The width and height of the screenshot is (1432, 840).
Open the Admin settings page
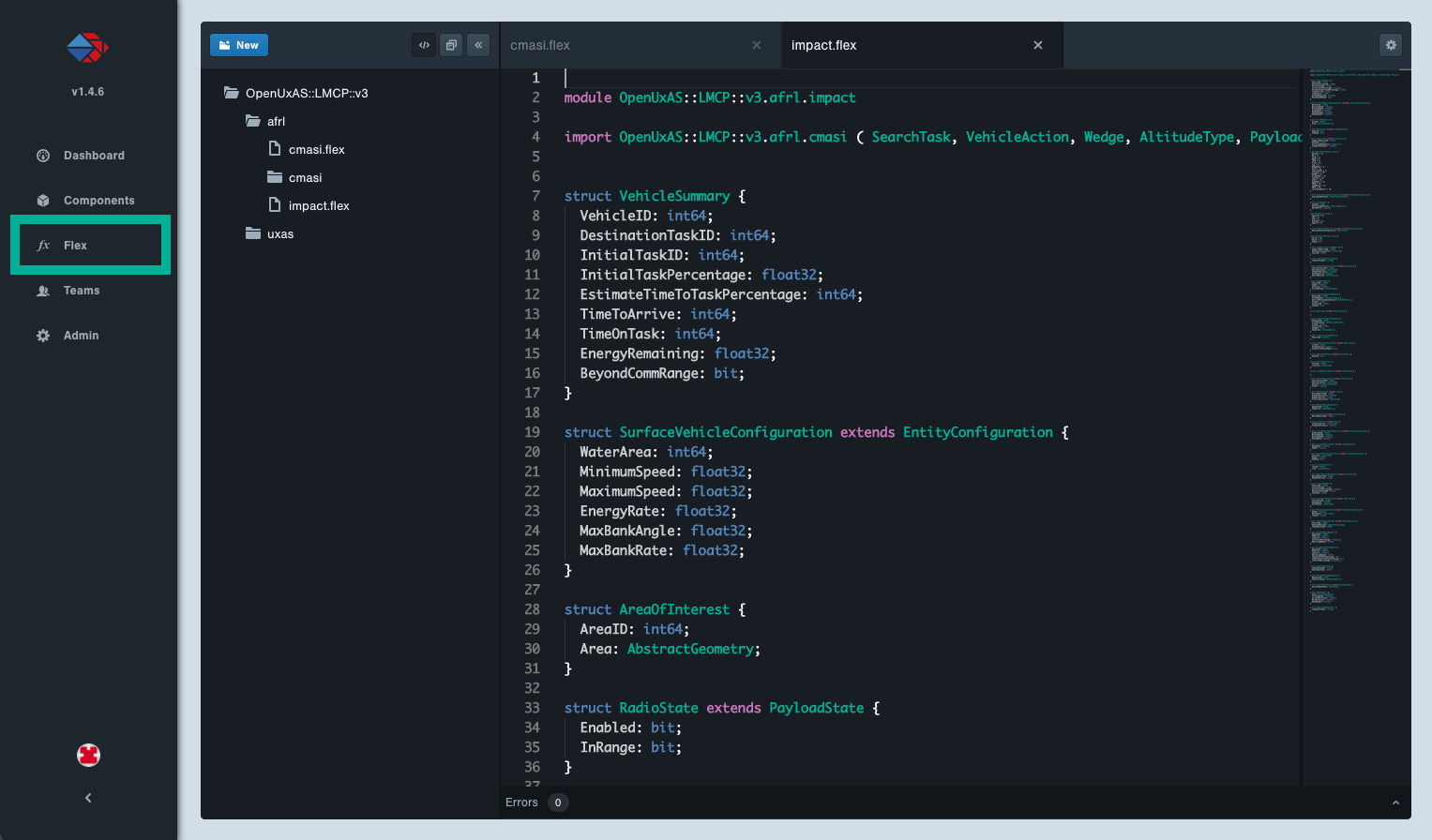81,336
